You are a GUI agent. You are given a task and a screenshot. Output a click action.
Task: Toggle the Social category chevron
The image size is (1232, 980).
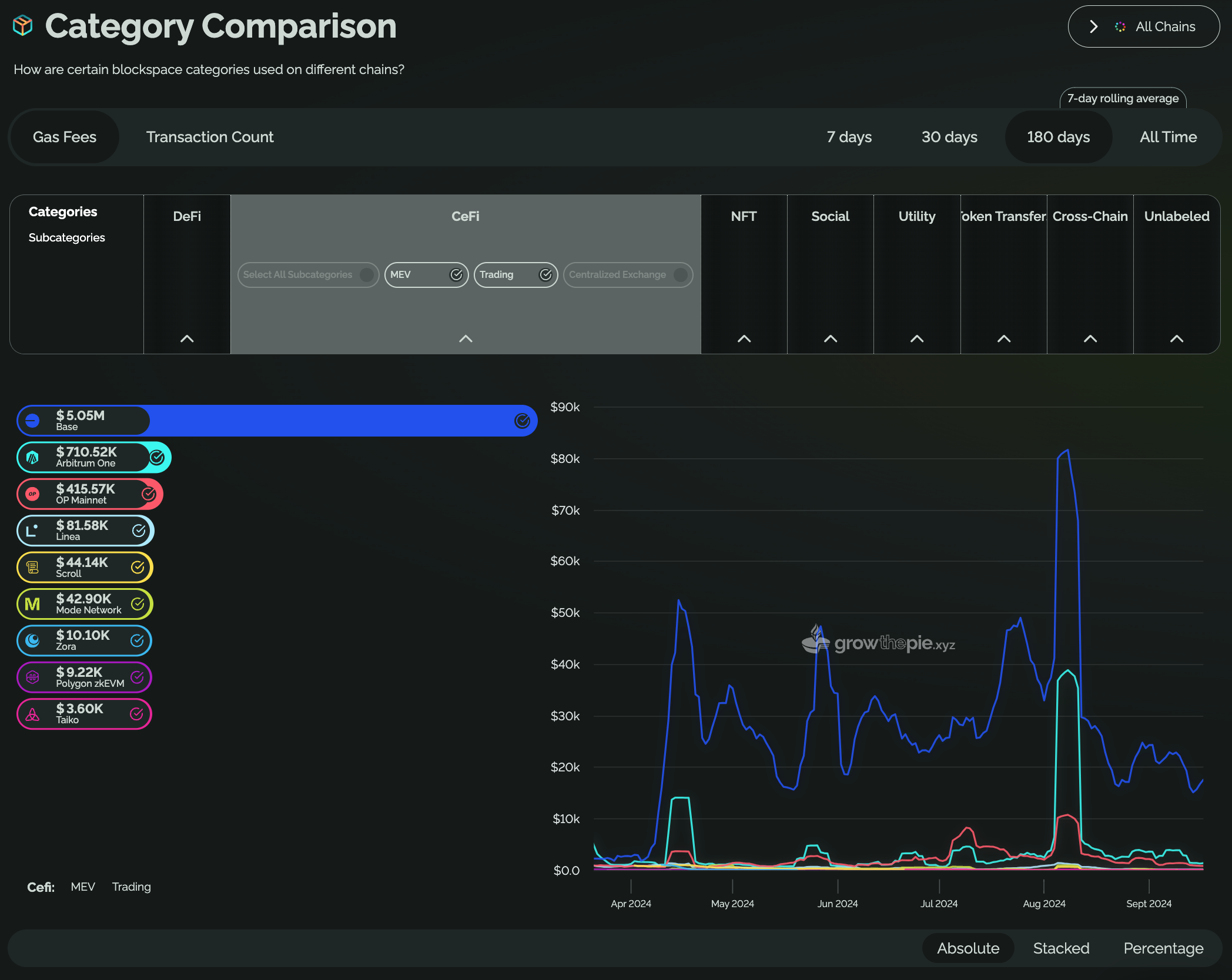(831, 338)
